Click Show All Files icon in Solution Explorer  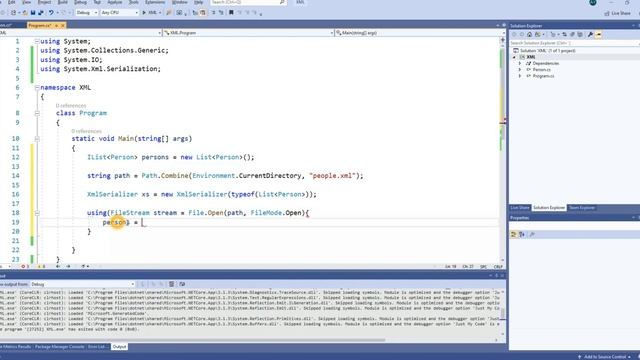[x=580, y=35]
